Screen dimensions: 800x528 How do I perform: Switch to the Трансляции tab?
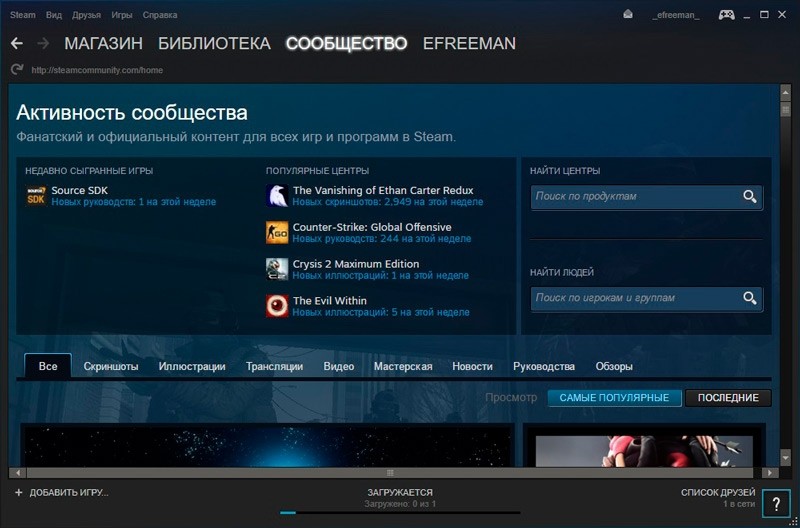[x=274, y=366]
